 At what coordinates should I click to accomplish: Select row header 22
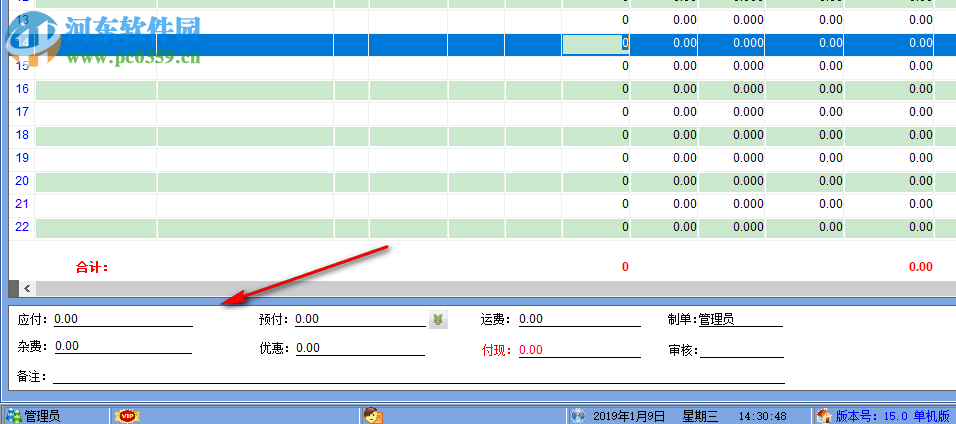coord(22,227)
